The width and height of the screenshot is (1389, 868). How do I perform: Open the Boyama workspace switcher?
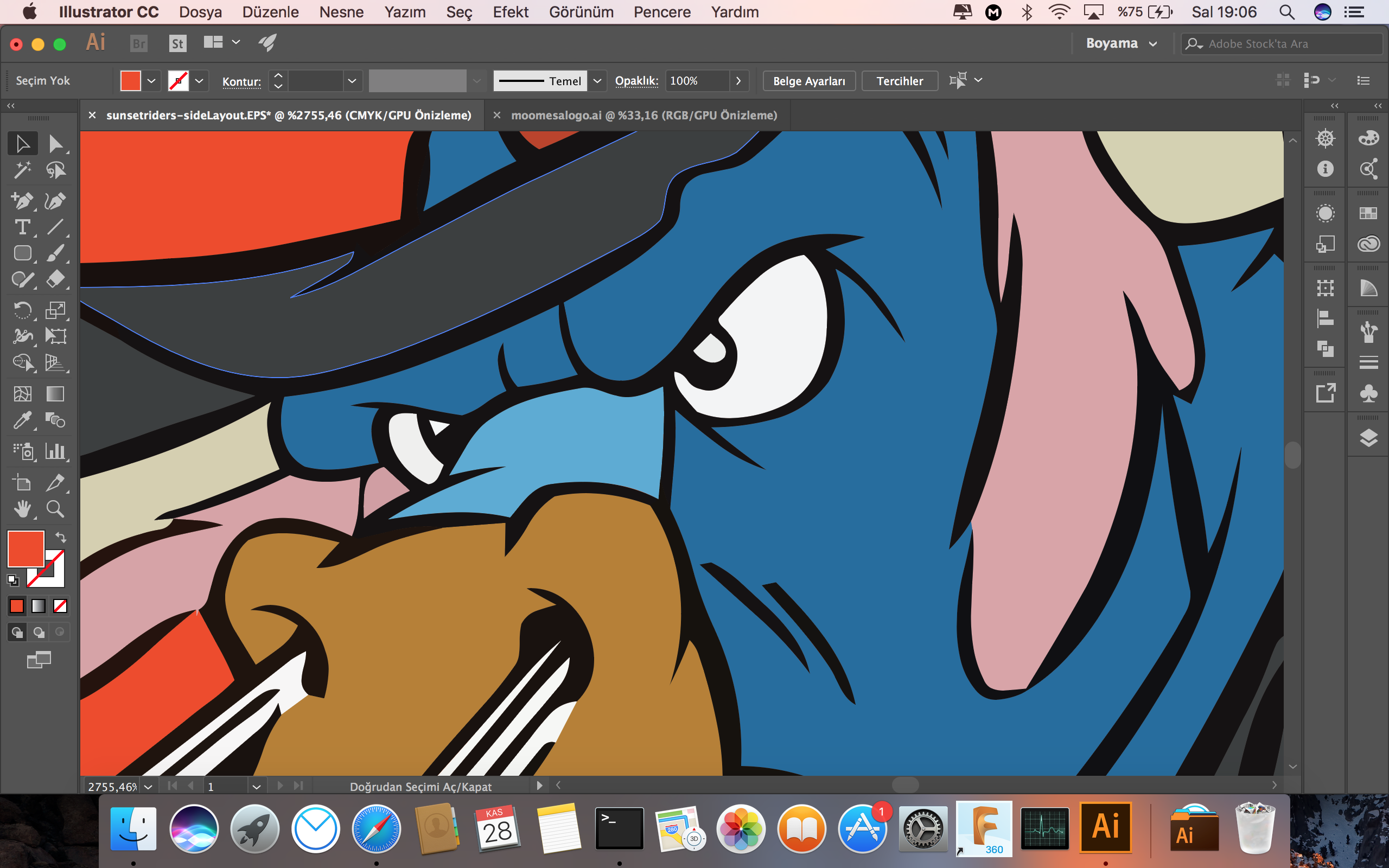pyautogui.click(x=1121, y=43)
